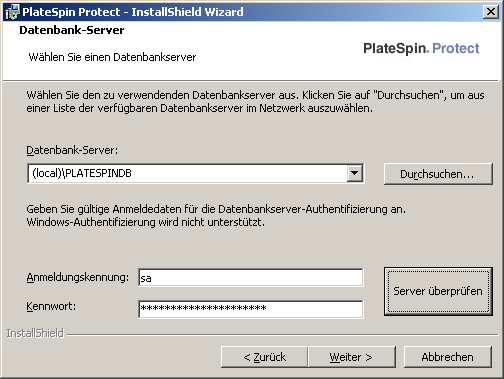This screenshot has height=379, width=504.
Task: Focus the Kennwort password field
Action: point(251,309)
